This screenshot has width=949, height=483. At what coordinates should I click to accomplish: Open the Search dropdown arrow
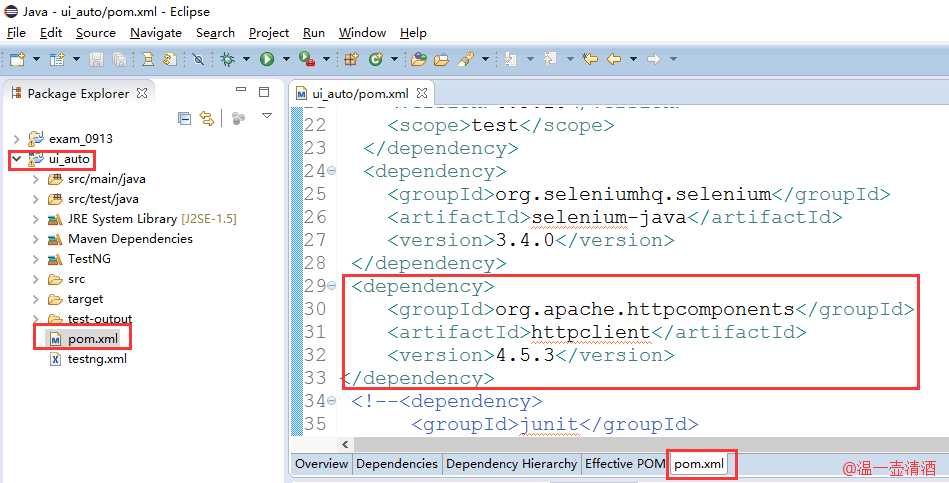(485, 59)
